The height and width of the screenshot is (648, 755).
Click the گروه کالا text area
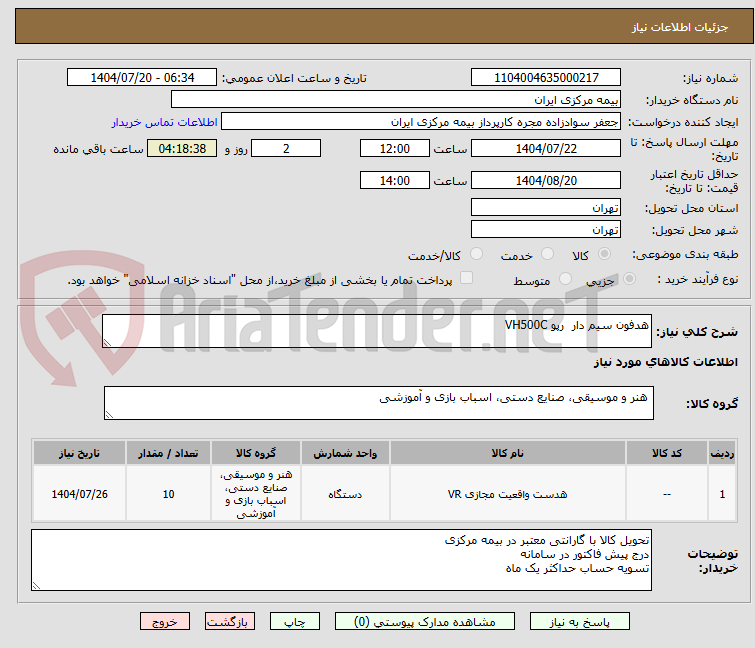379,403
